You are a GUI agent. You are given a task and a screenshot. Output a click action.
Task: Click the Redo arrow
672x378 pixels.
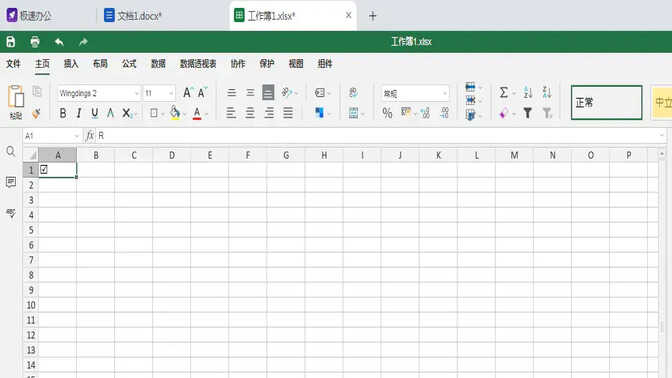[x=83, y=42]
